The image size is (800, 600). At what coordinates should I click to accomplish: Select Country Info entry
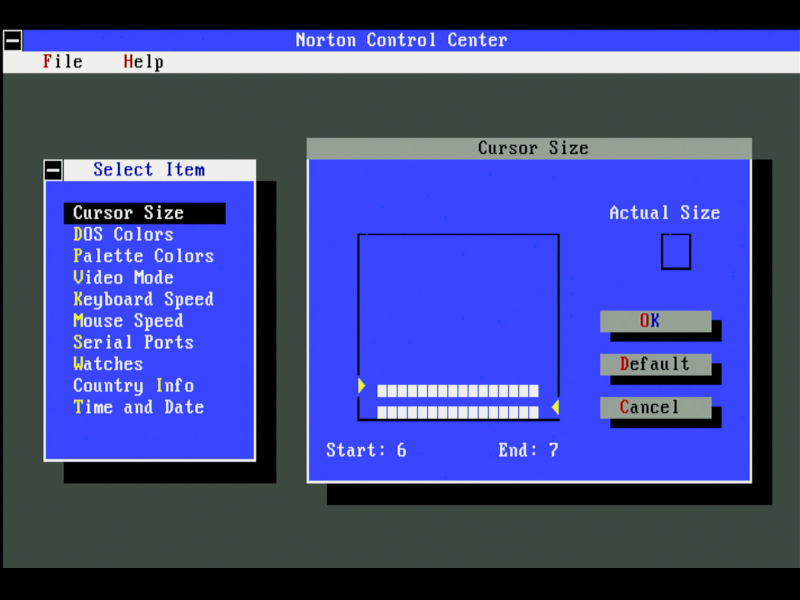[134, 386]
